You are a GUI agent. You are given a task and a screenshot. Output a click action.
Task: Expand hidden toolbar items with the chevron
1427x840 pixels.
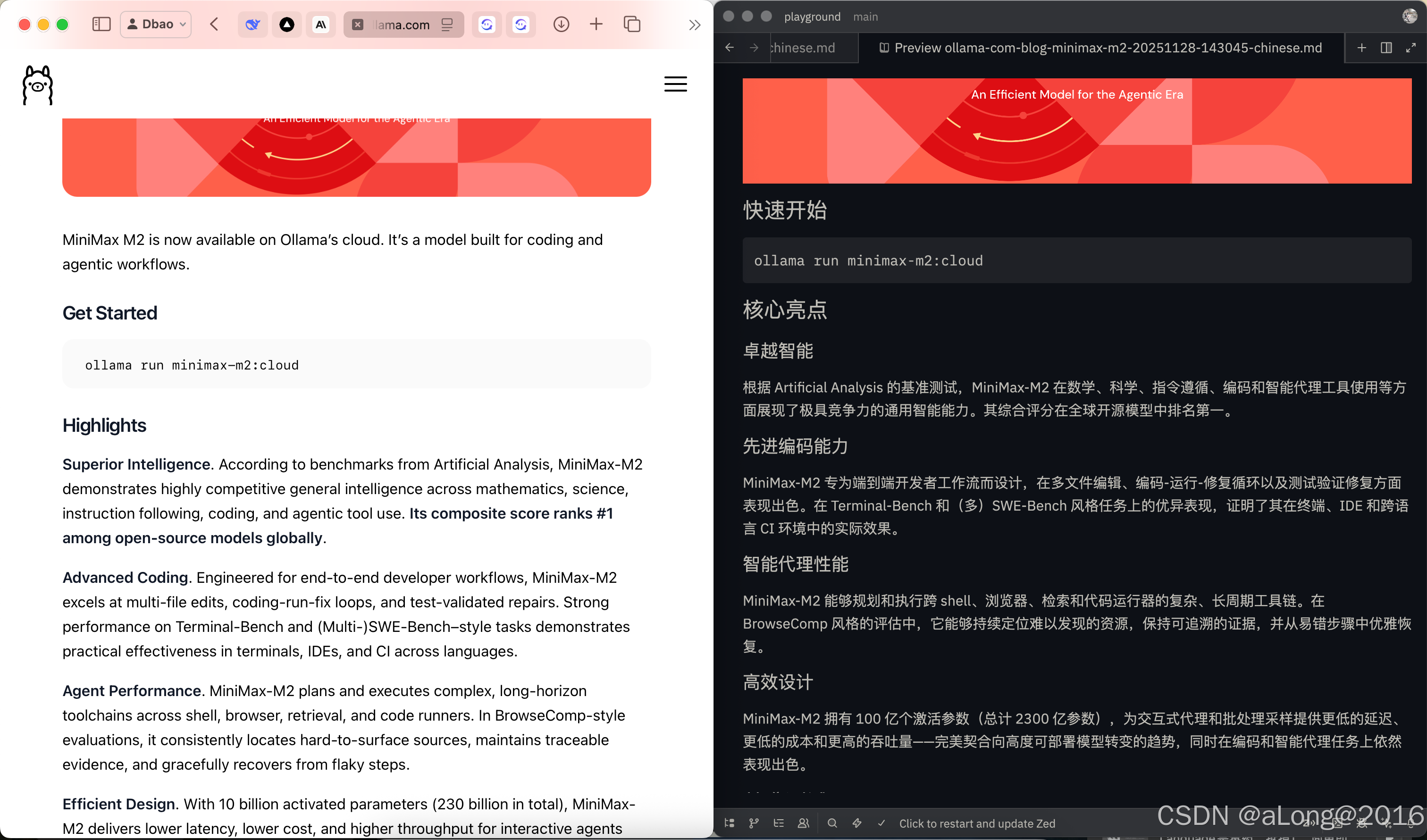click(x=695, y=25)
